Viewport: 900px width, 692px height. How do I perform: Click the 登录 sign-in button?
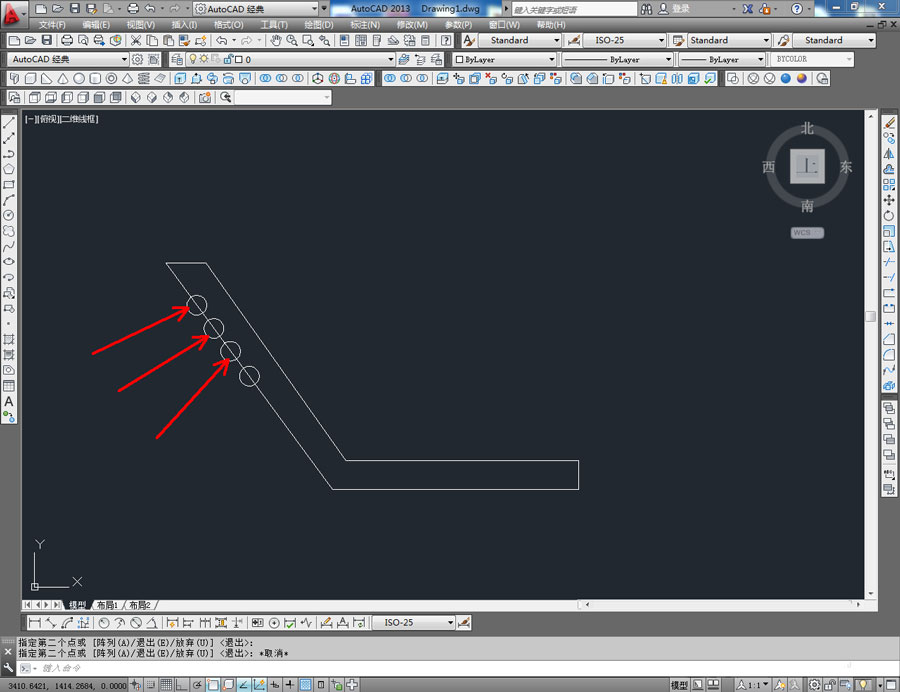pos(674,9)
